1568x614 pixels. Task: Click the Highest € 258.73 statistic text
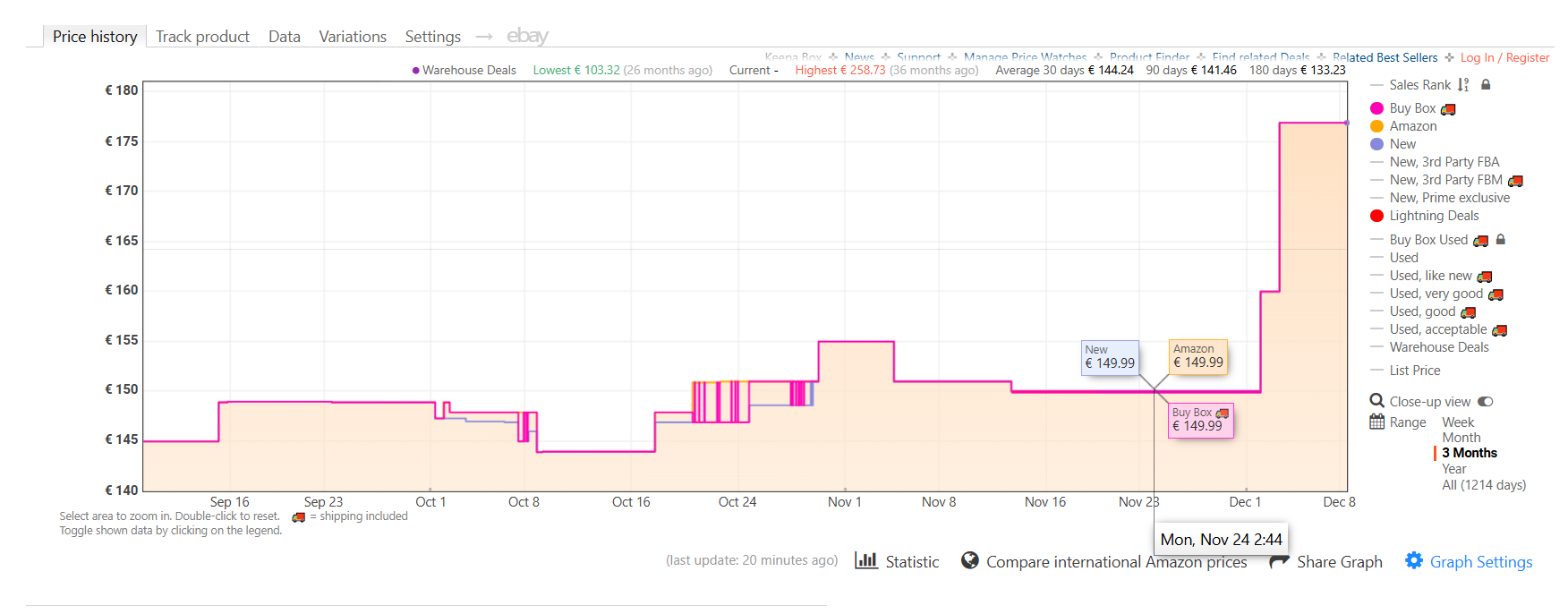840,71
